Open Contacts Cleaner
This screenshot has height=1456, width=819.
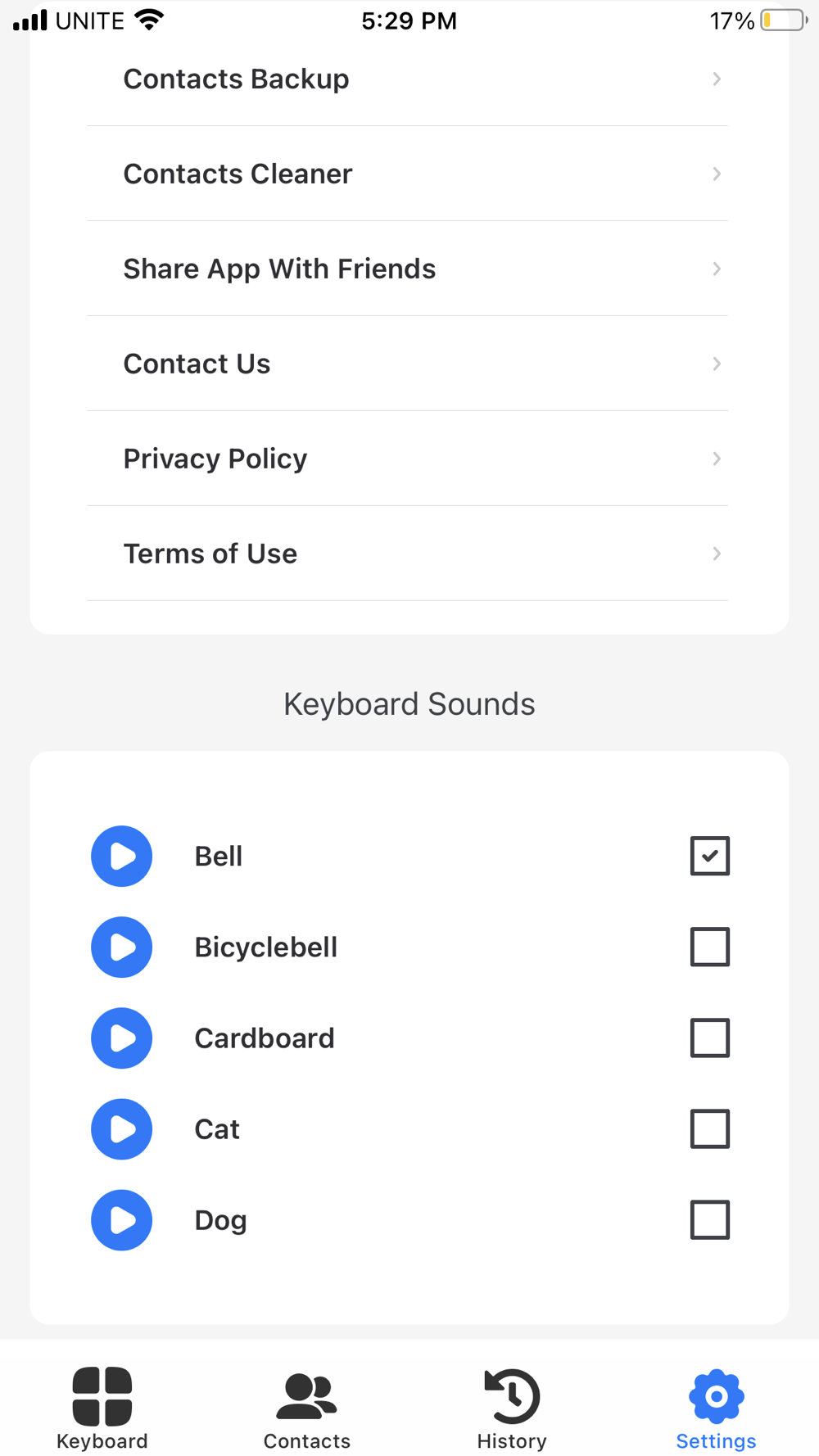coord(238,174)
